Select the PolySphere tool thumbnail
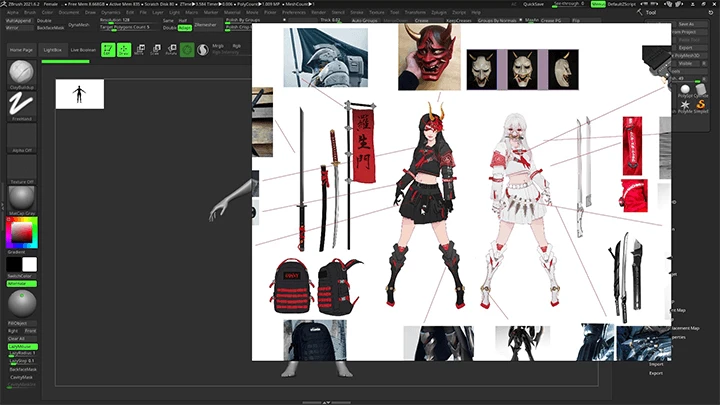This screenshot has width=720, height=405. (685, 89)
